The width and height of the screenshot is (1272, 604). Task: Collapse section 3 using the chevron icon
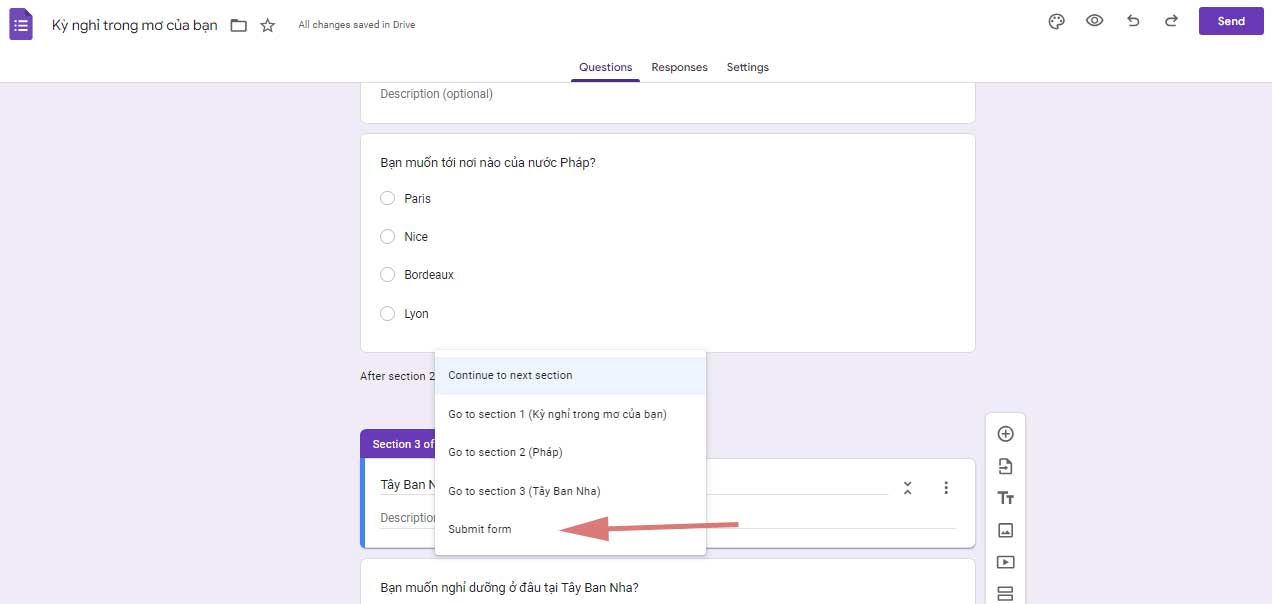(907, 488)
